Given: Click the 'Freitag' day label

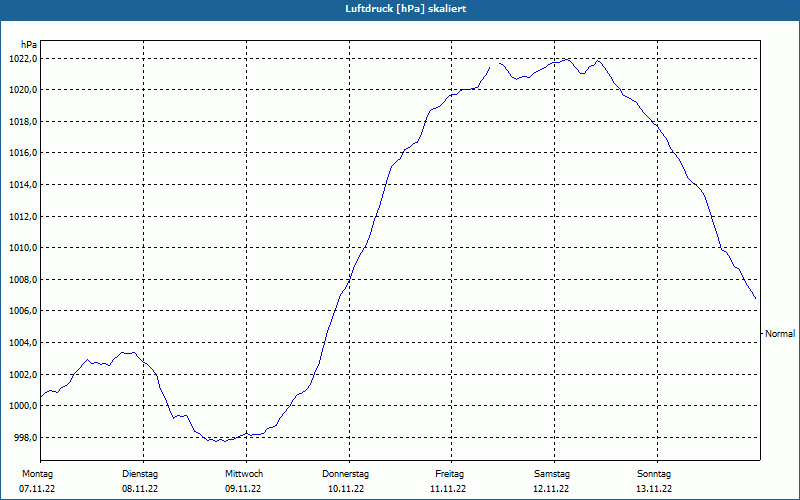Looking at the screenshot, I should click(x=449, y=474).
